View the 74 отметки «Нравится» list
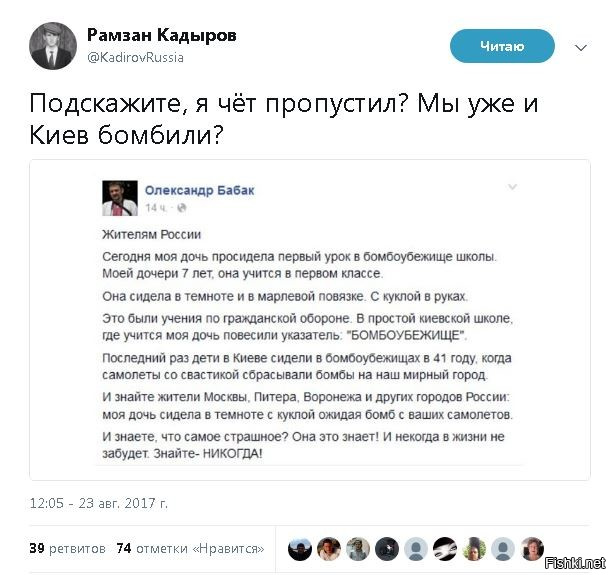Viewport: 611px width, 575px height. coord(190,549)
